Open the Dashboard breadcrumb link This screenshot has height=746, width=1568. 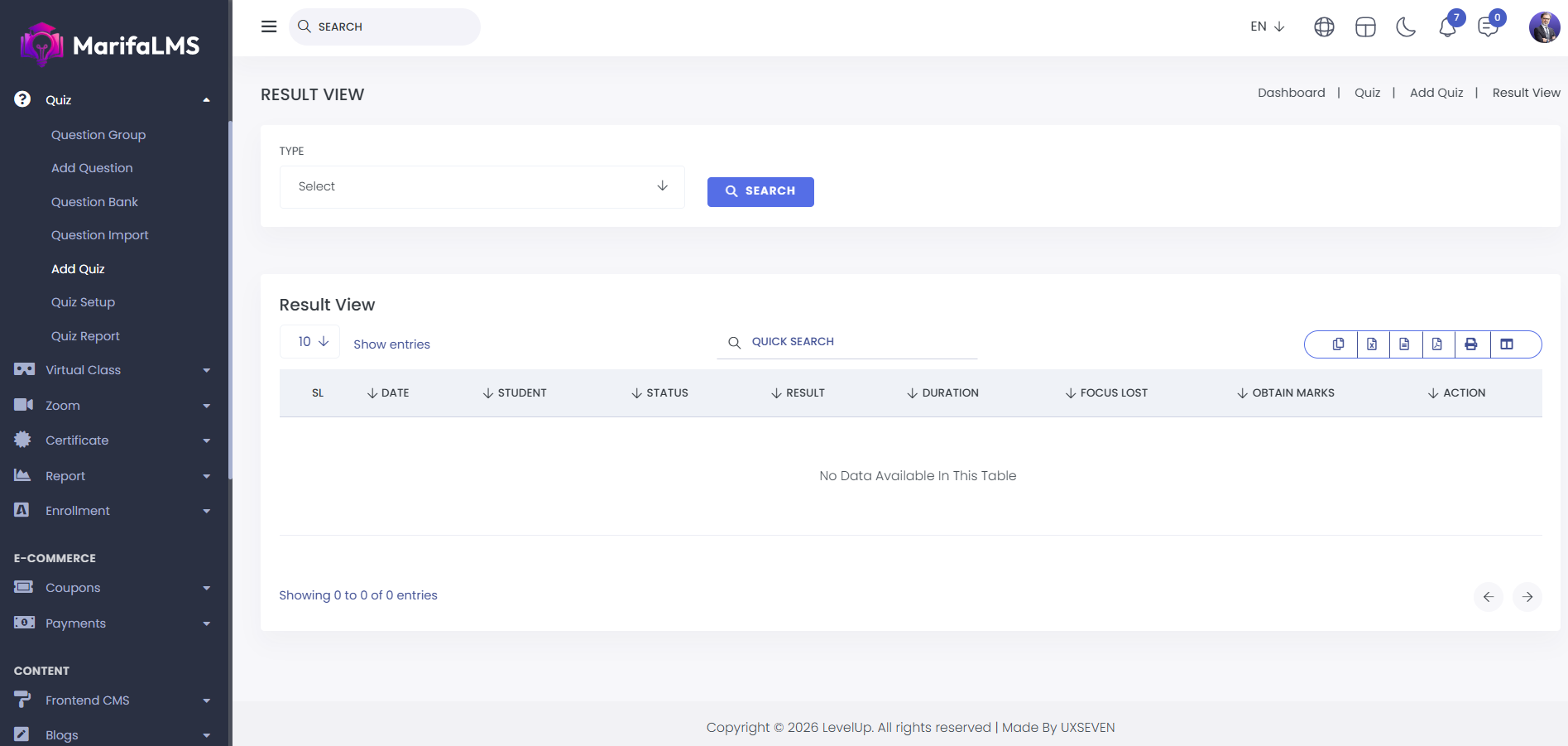click(1291, 93)
